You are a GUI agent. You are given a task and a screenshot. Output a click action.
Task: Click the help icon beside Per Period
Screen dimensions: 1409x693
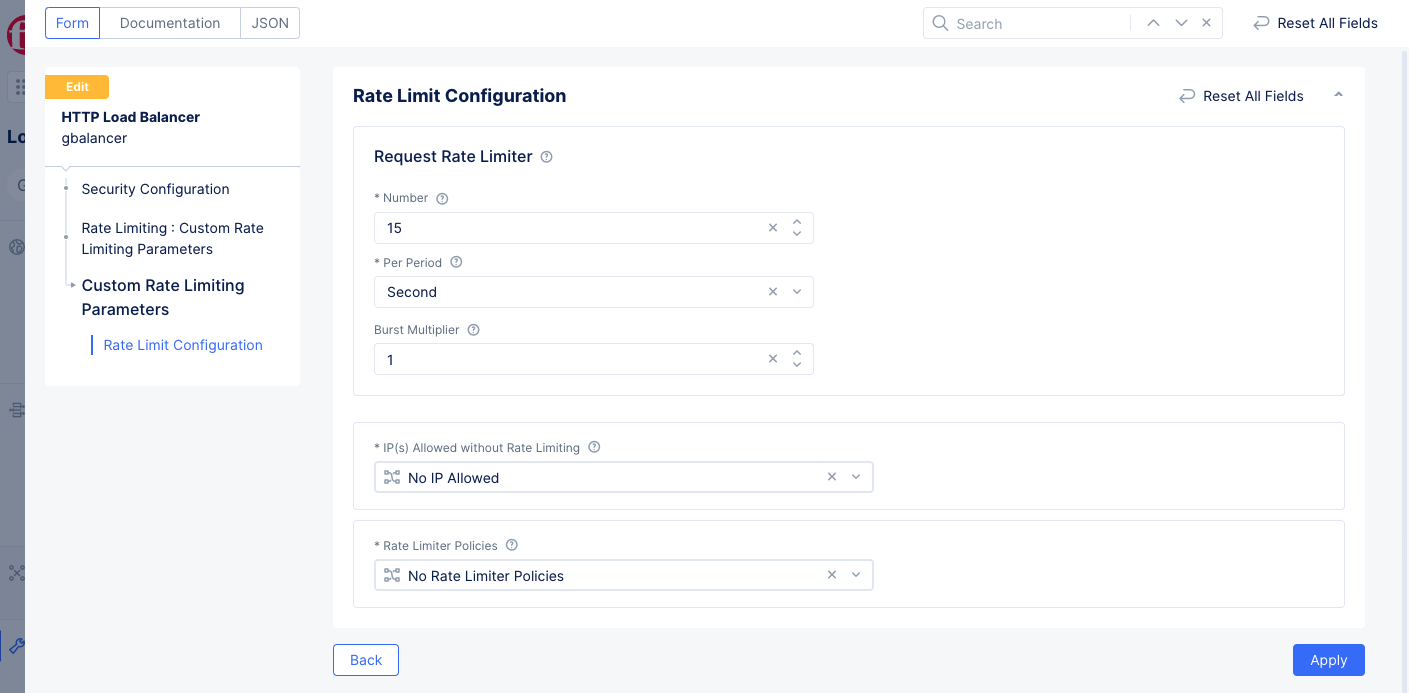(456, 262)
